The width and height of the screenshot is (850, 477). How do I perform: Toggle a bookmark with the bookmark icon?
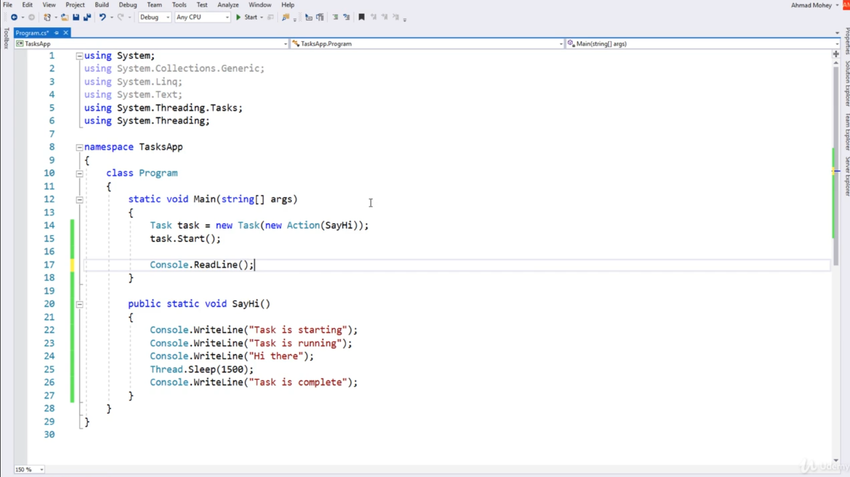point(362,17)
